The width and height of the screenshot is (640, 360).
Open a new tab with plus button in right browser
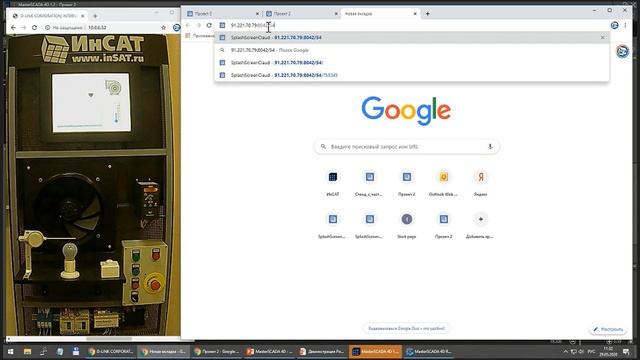click(x=427, y=13)
